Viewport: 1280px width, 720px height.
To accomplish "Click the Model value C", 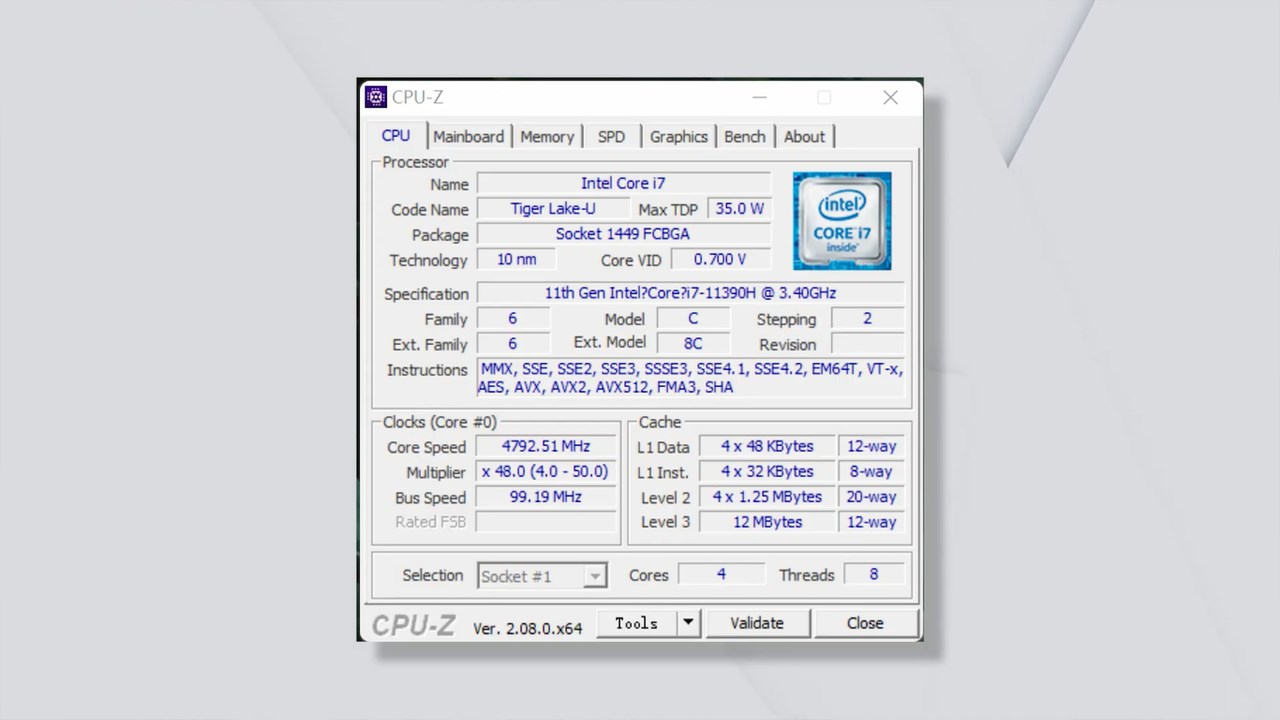I will click(693, 318).
